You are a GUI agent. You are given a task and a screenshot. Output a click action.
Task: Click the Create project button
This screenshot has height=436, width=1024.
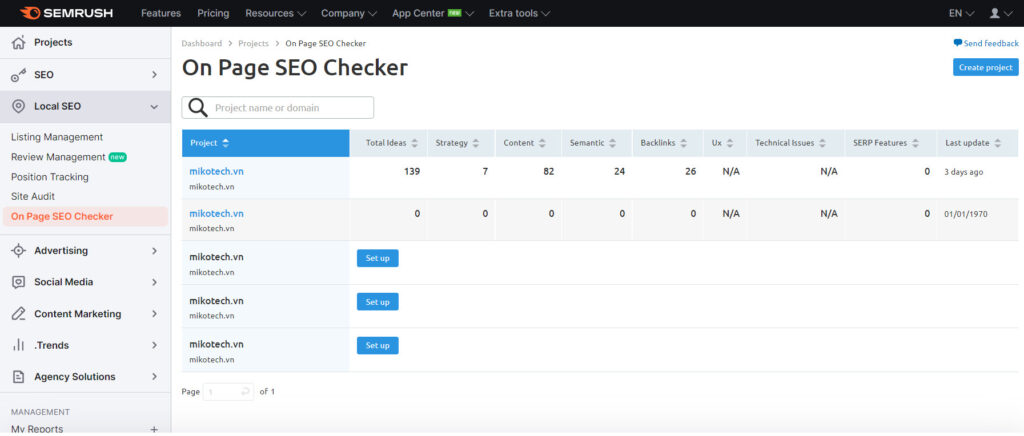[985, 67]
